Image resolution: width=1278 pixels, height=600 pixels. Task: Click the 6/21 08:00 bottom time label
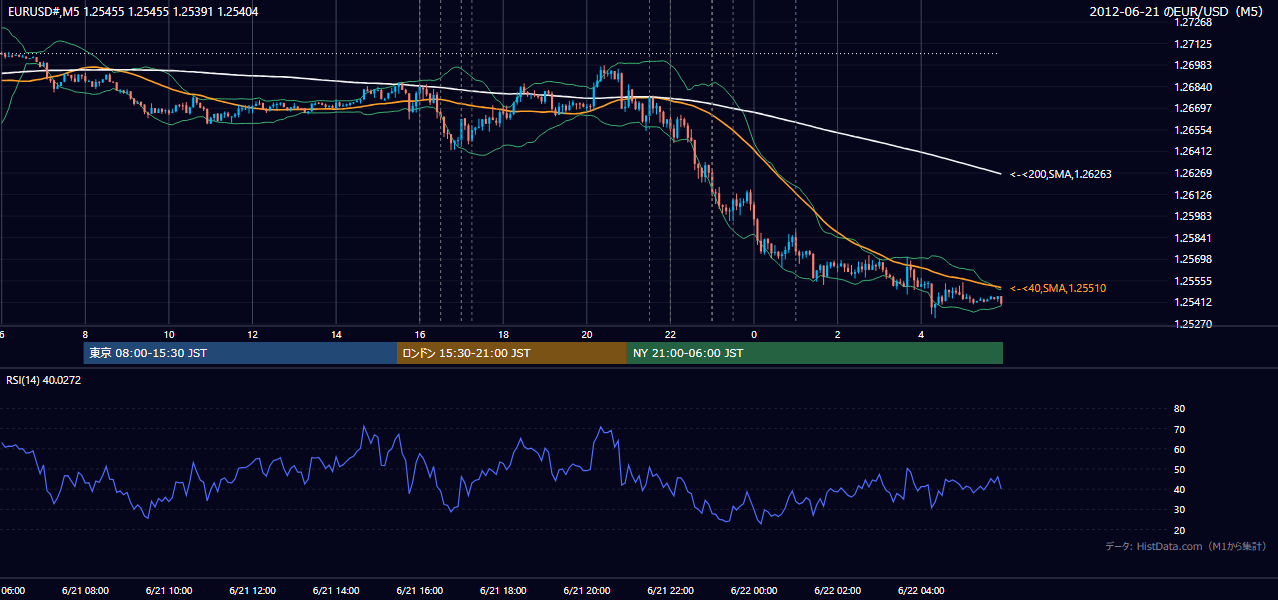[x=85, y=591]
